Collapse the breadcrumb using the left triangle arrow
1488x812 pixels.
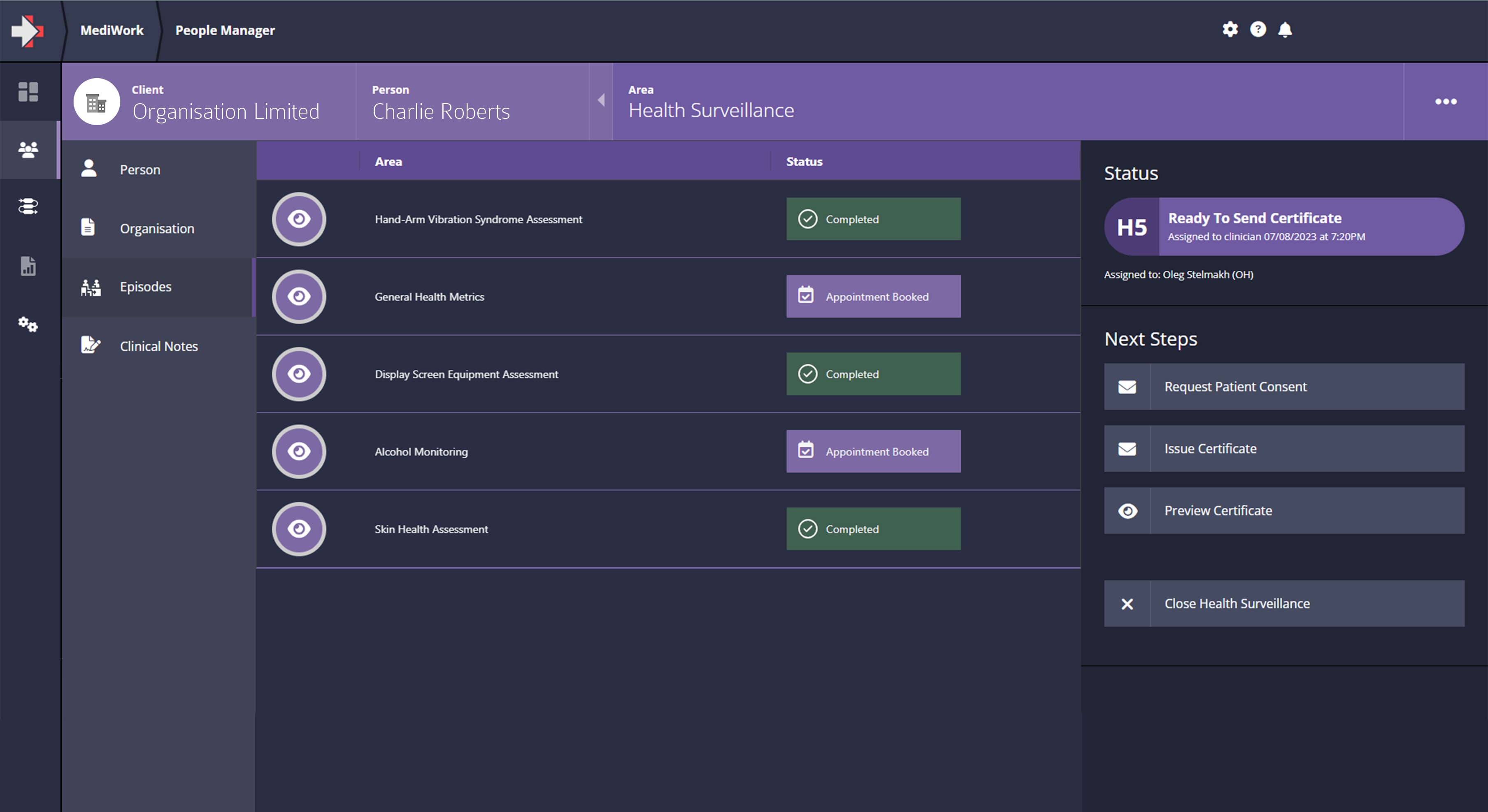click(x=601, y=100)
